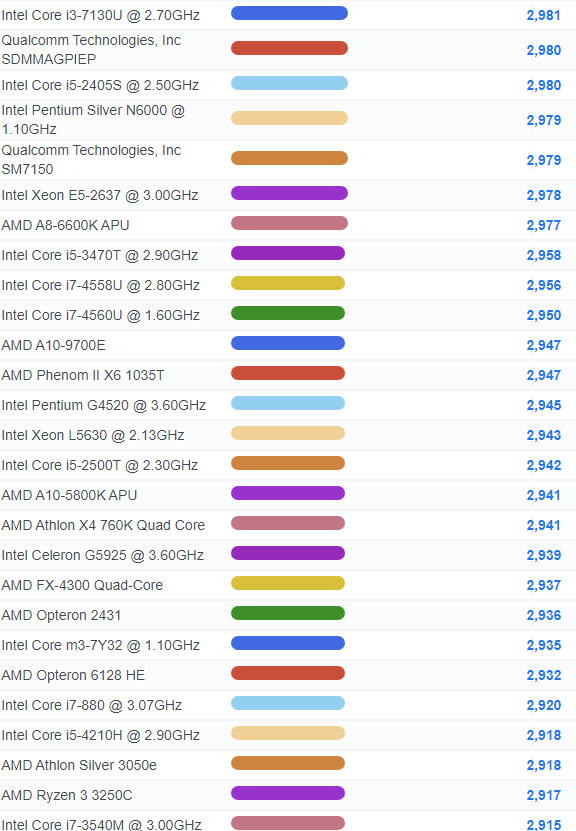Screen dimensions: 576x831
Task: Select AMD A8-6600K APU row name
Action: pyautogui.click(x=65, y=225)
